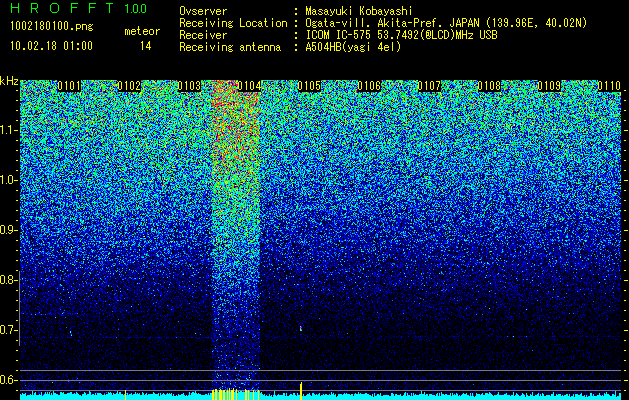This screenshot has width=629, height=400.
Task: Click the A504HB(yagi 4el) antenna text
Action: click(353, 47)
